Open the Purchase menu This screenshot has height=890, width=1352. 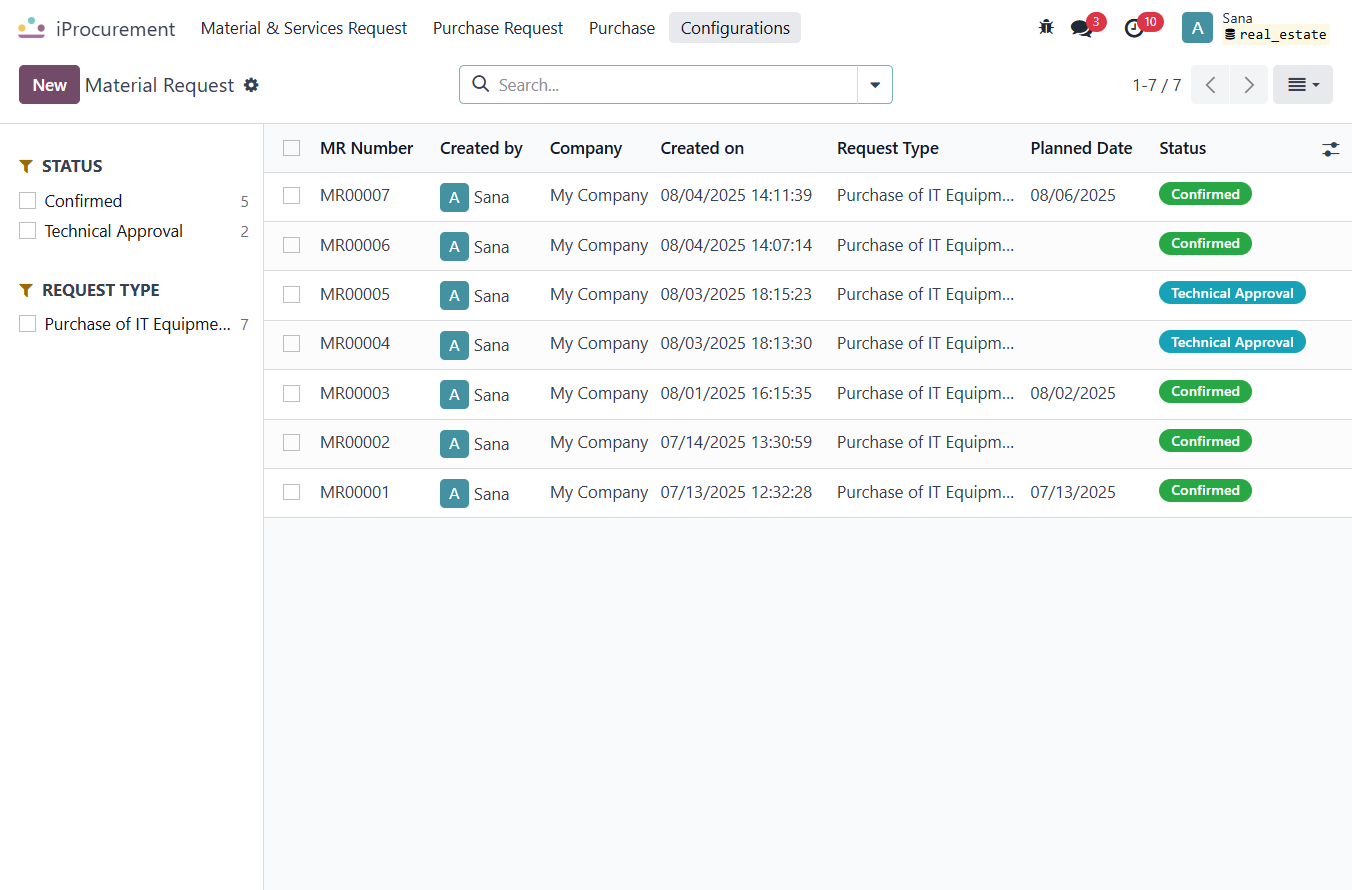pyautogui.click(x=622, y=28)
